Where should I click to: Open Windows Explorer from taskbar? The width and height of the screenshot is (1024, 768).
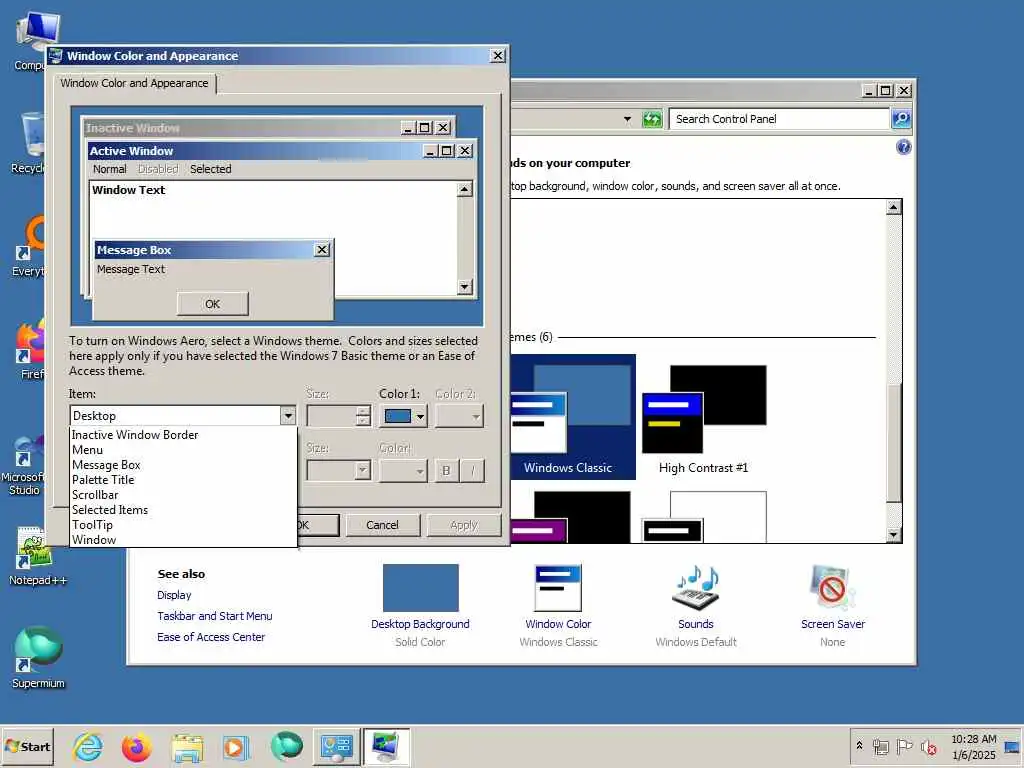pos(187,746)
